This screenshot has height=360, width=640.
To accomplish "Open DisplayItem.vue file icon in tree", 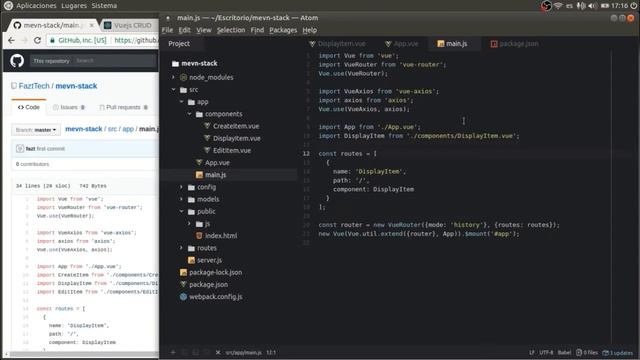I will (207, 138).
